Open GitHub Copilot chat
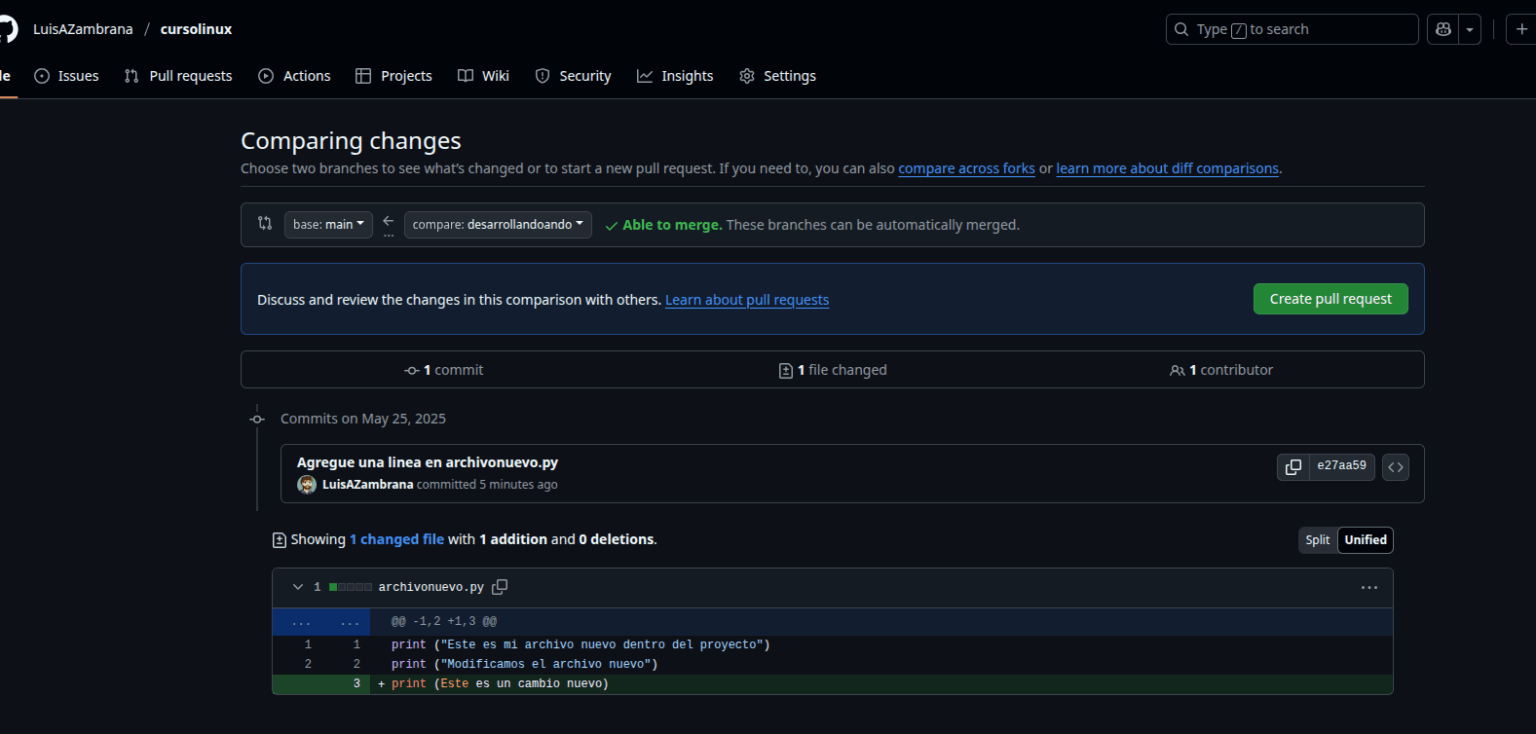1536x734 pixels. [1442, 29]
